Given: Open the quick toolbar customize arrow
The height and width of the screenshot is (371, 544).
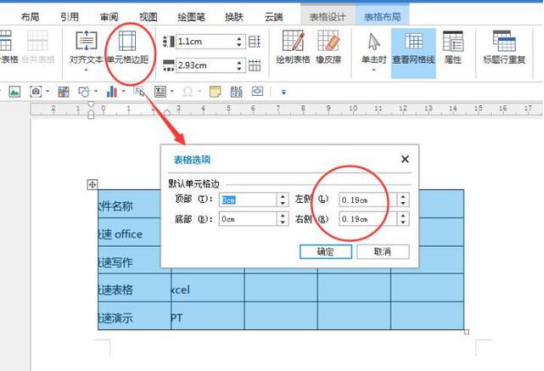Looking at the screenshot, I should click(283, 92).
